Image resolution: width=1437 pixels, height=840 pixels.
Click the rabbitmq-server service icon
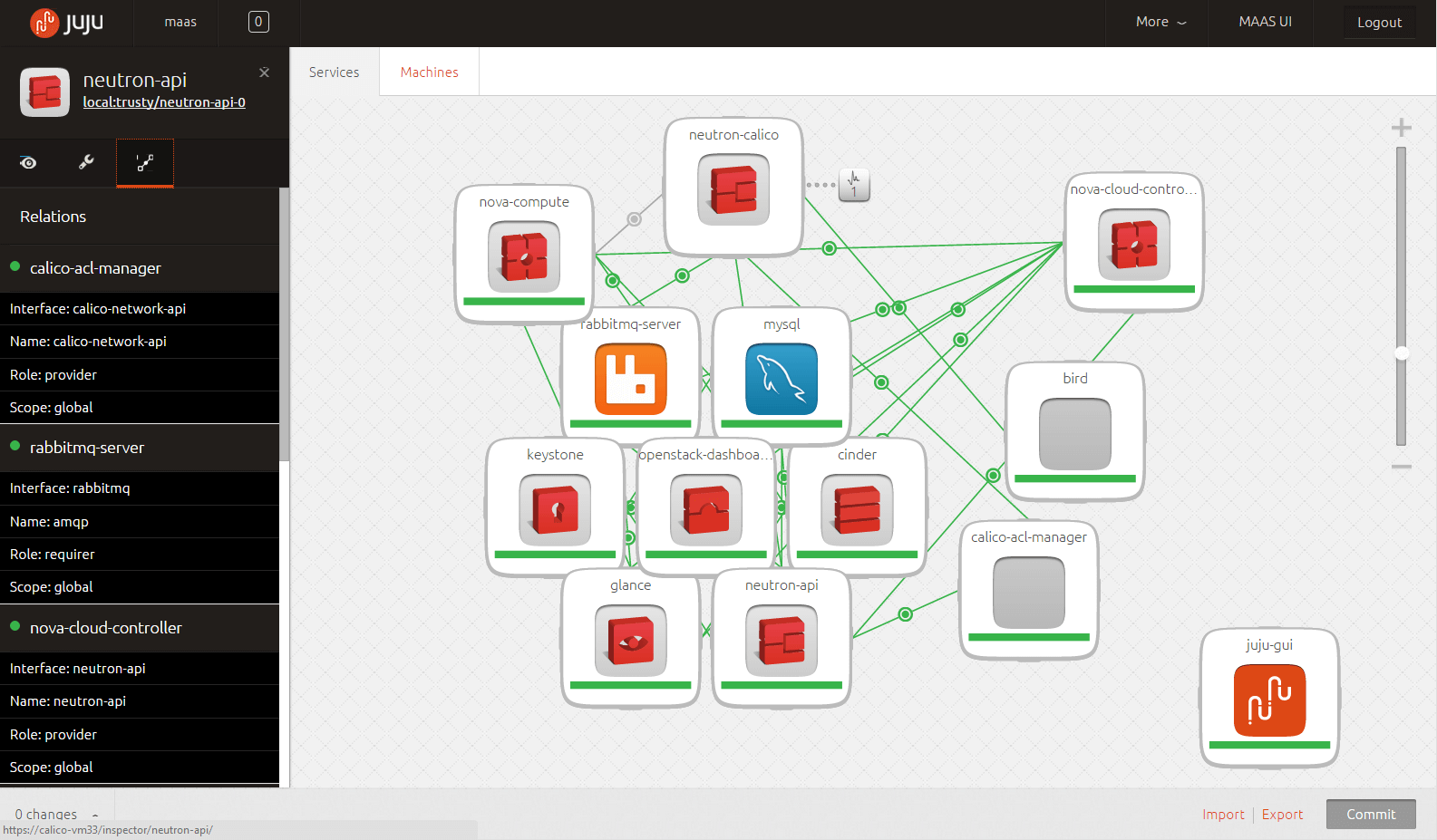(x=631, y=379)
